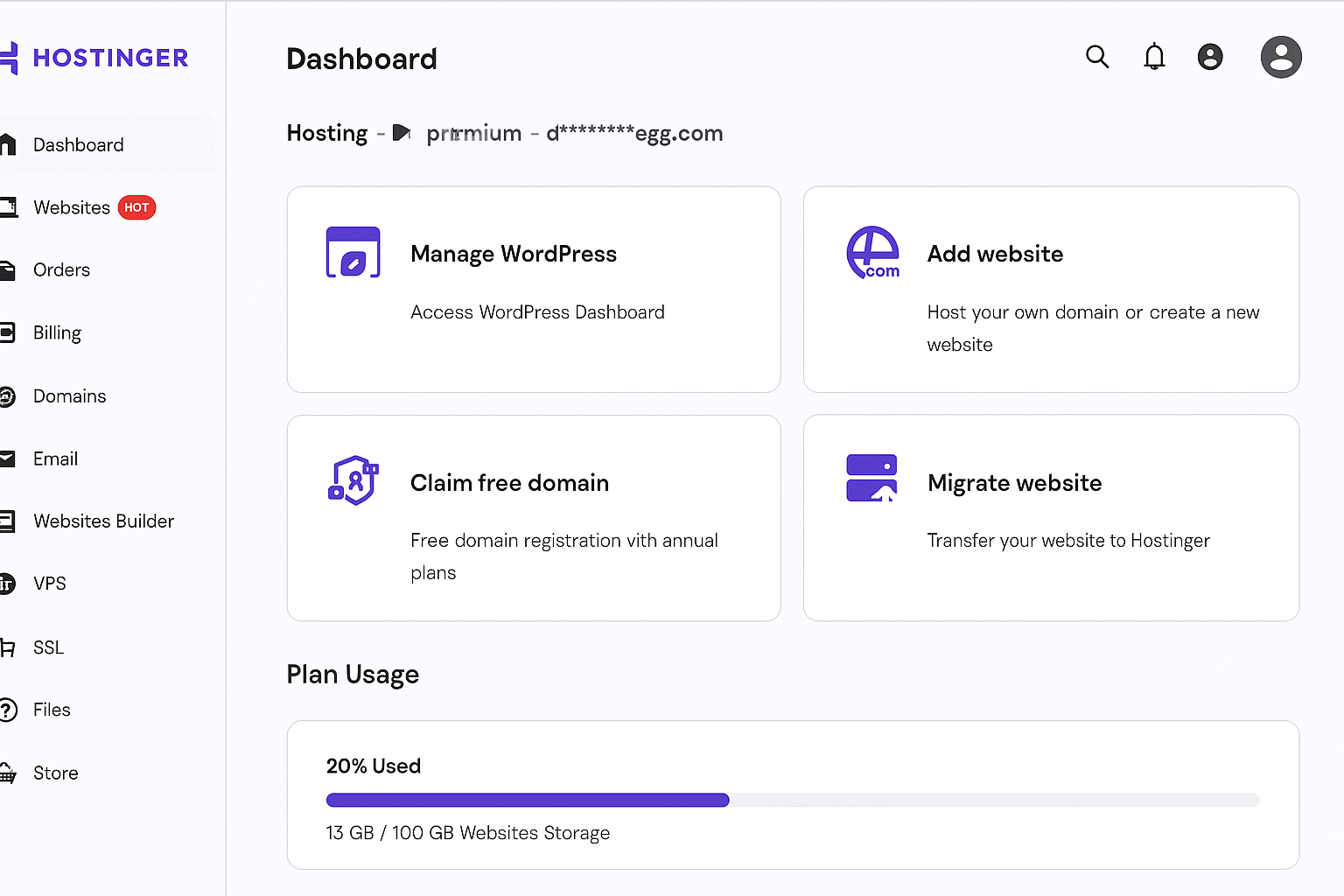1344x896 pixels.
Task: Click the Store basket icon
Action: (8, 773)
